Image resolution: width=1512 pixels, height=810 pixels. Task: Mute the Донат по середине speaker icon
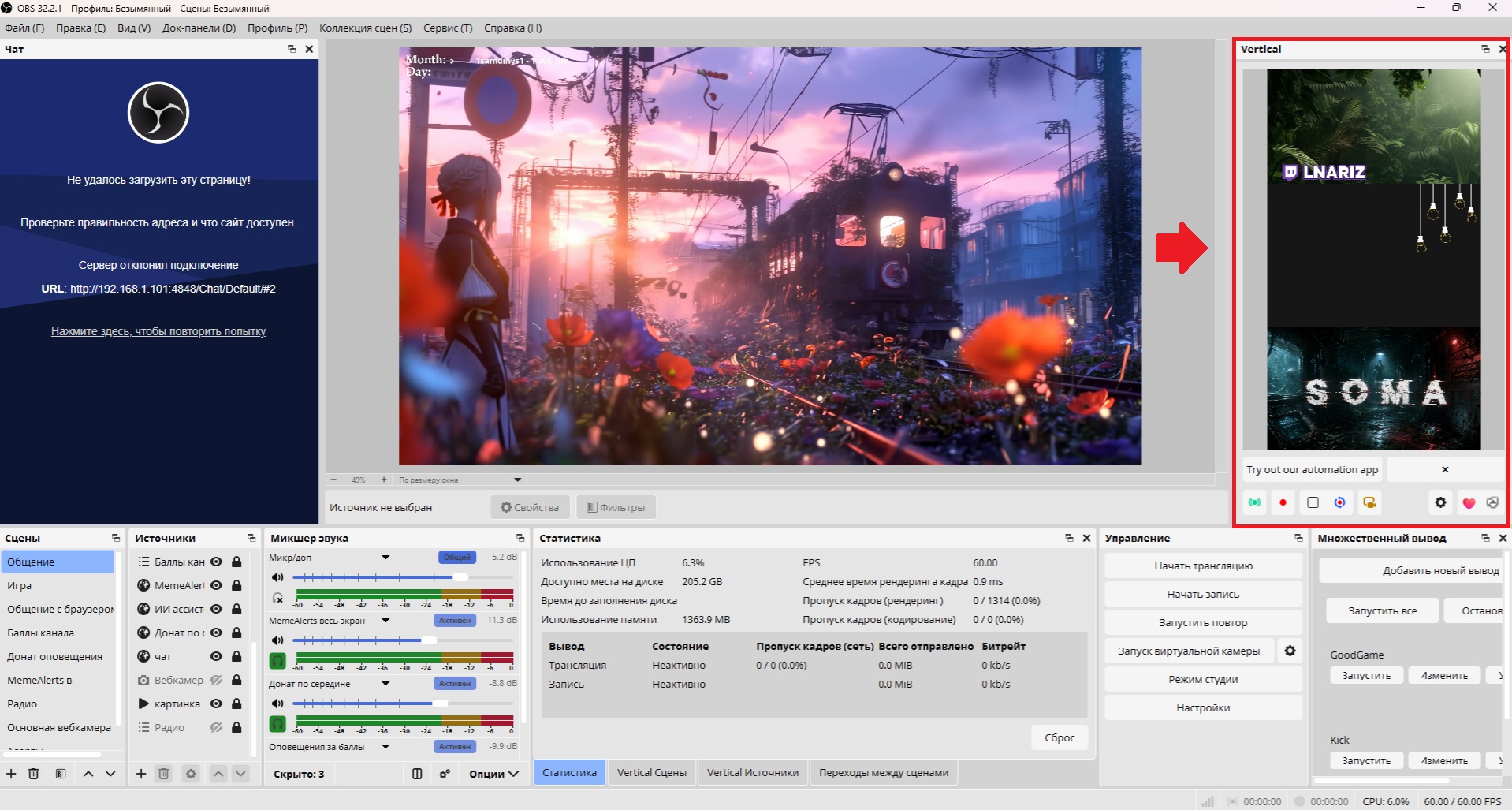tap(277, 704)
